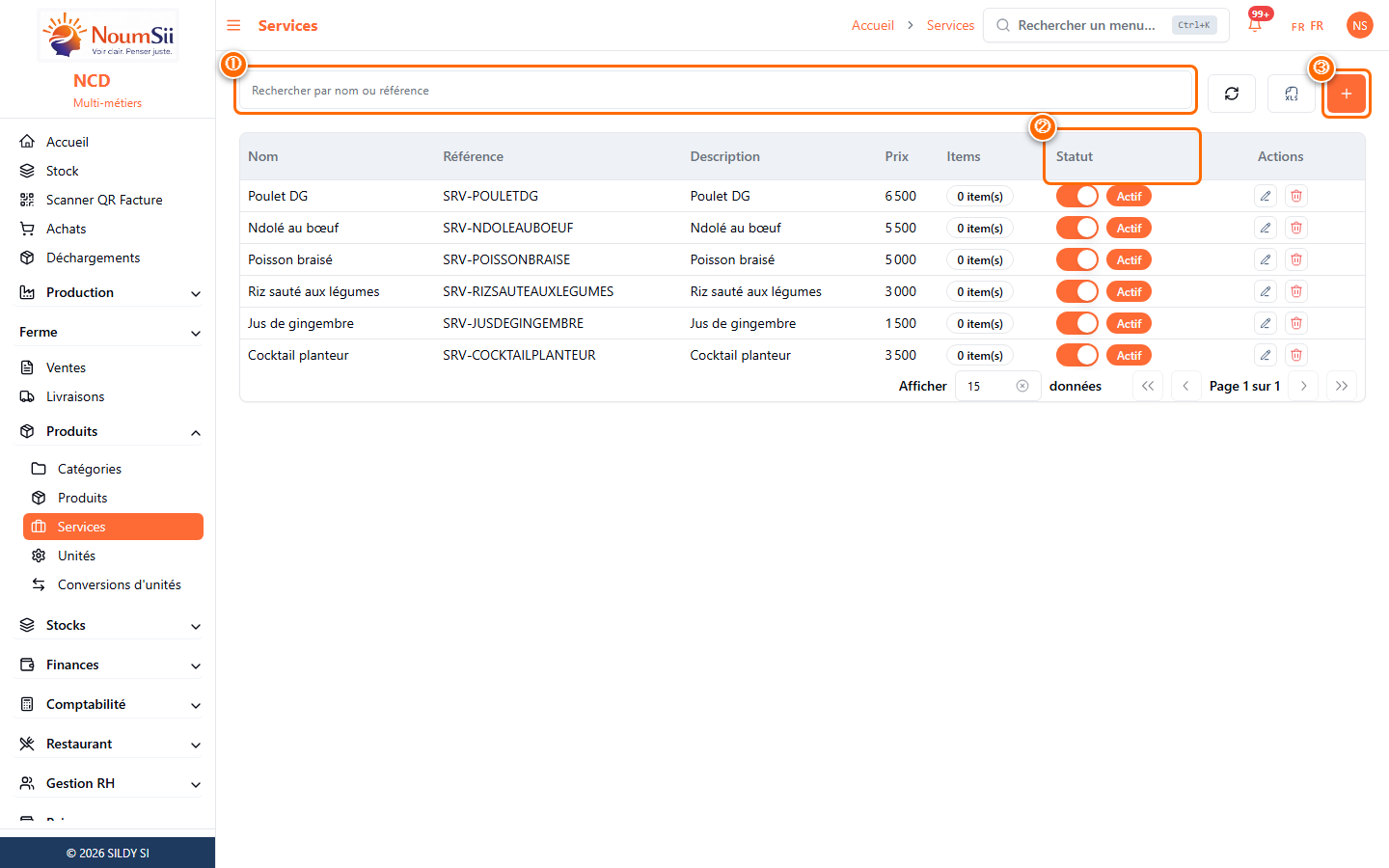
Task: Follow the Accueil breadcrumb link
Action: pyautogui.click(x=873, y=25)
